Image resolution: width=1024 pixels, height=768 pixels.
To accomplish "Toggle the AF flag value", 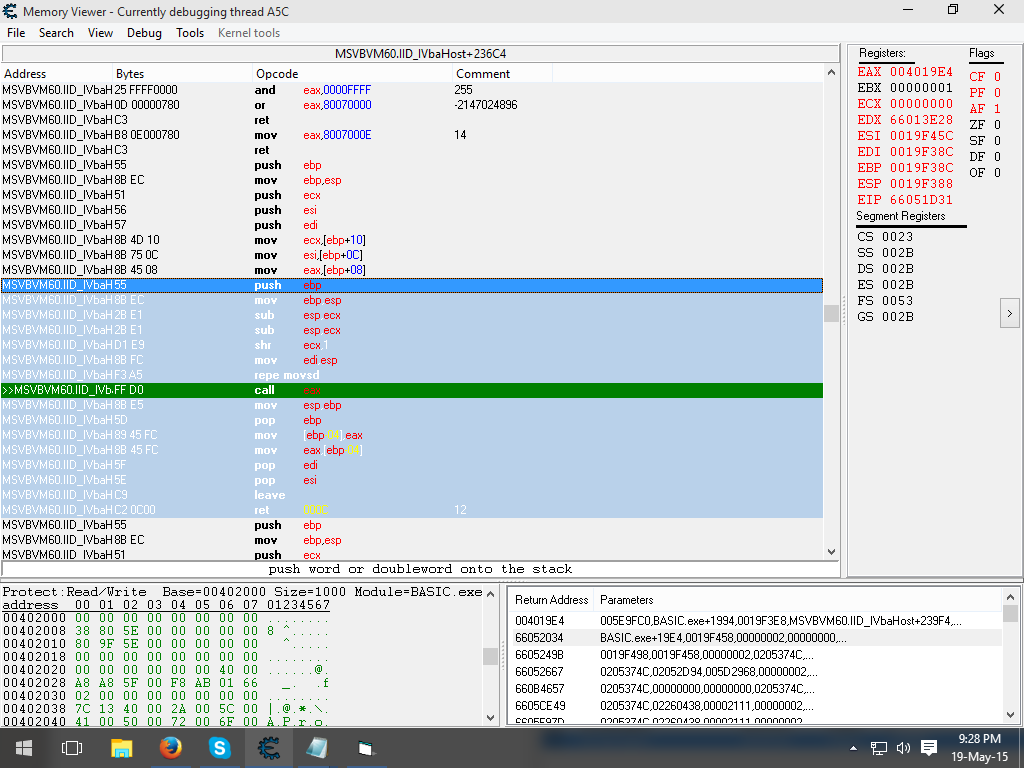I will [996, 109].
